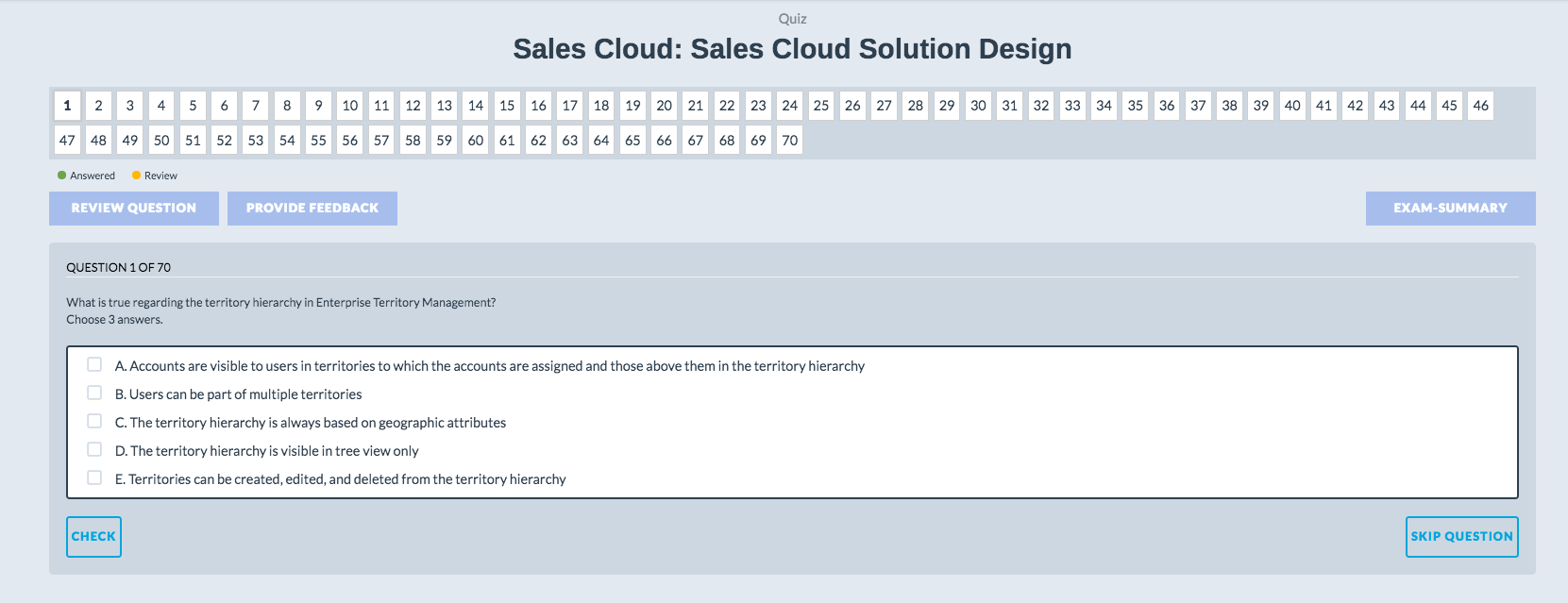The width and height of the screenshot is (1568, 603).
Task: Check answer D about tree view only
Action: tap(94, 449)
